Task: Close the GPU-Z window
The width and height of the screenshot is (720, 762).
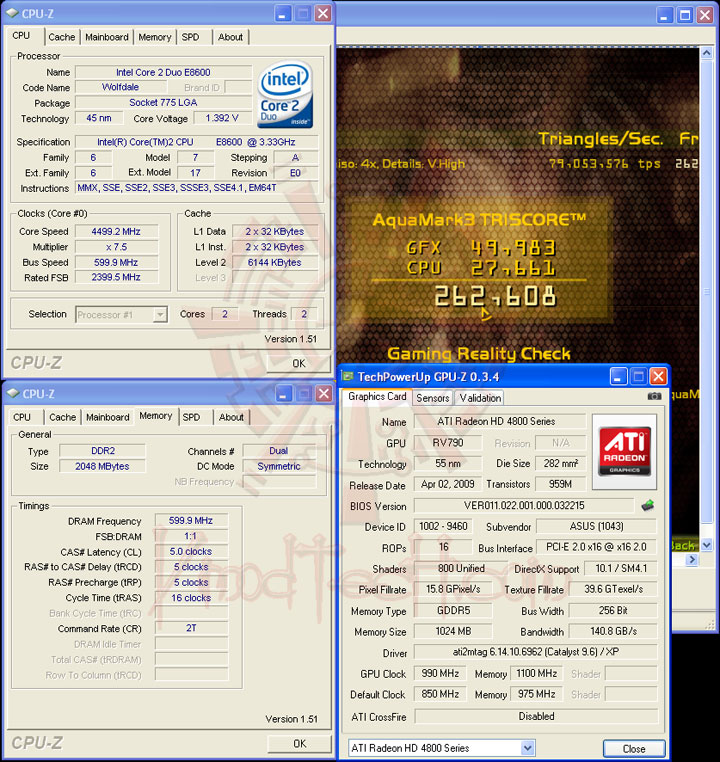Action: pyautogui.click(x=658, y=376)
